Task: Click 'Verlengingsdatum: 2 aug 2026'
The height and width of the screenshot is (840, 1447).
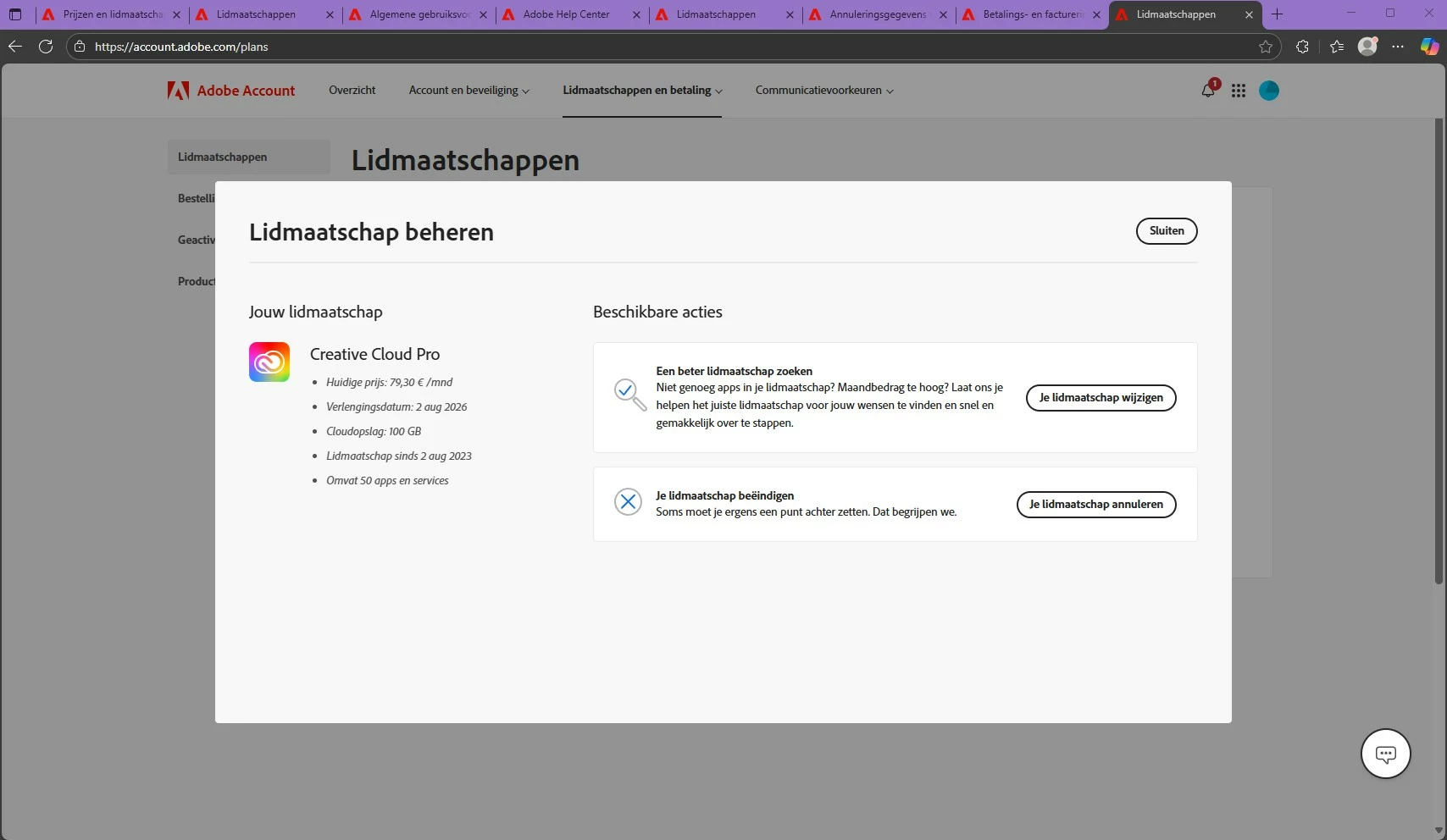Action: [396, 407]
